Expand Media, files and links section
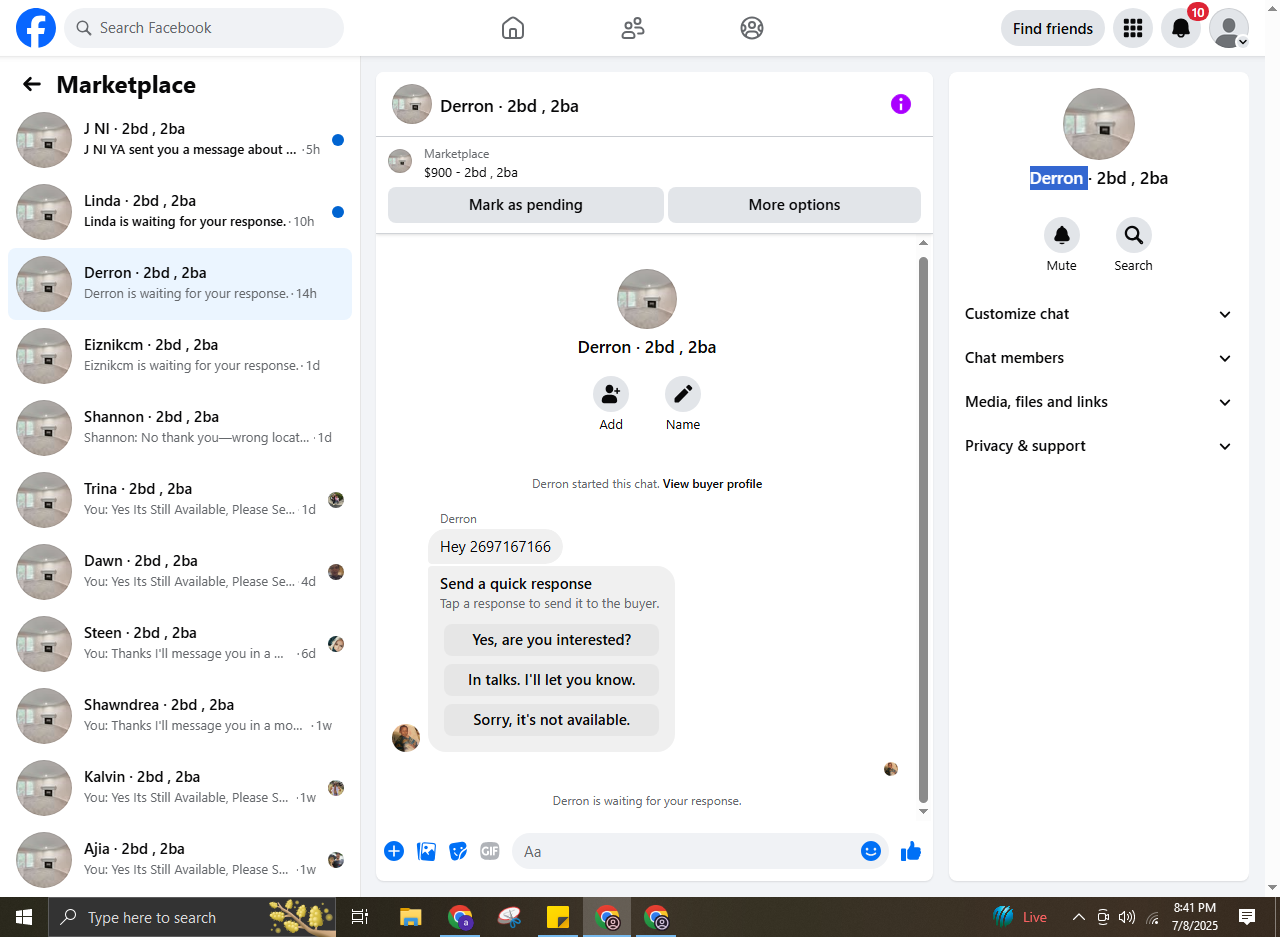This screenshot has height=937, width=1280. (x=1099, y=402)
